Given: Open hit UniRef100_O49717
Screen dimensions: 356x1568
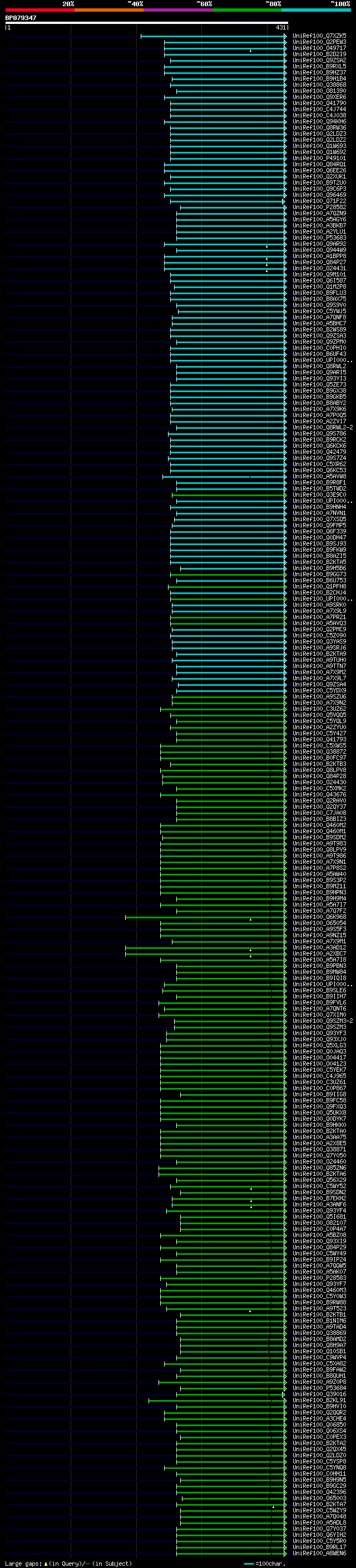Looking at the screenshot, I should (x=319, y=48).
